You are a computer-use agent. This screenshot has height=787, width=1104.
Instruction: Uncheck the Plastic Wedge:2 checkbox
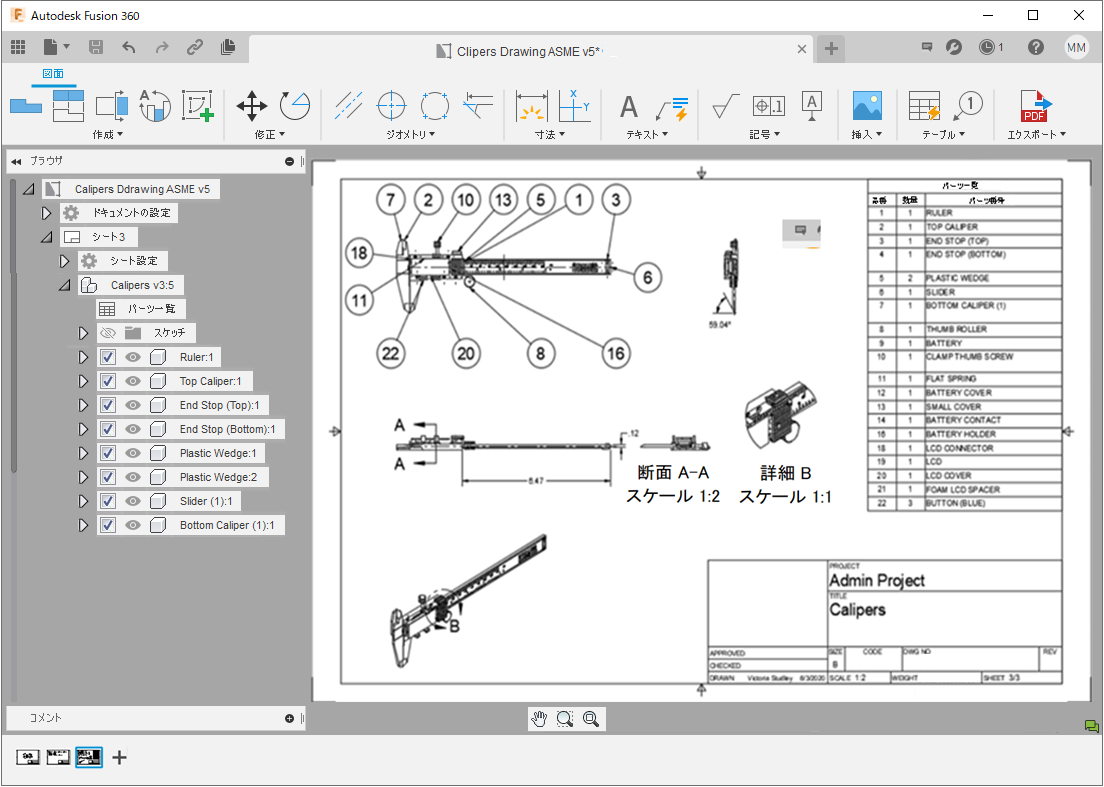(x=106, y=477)
